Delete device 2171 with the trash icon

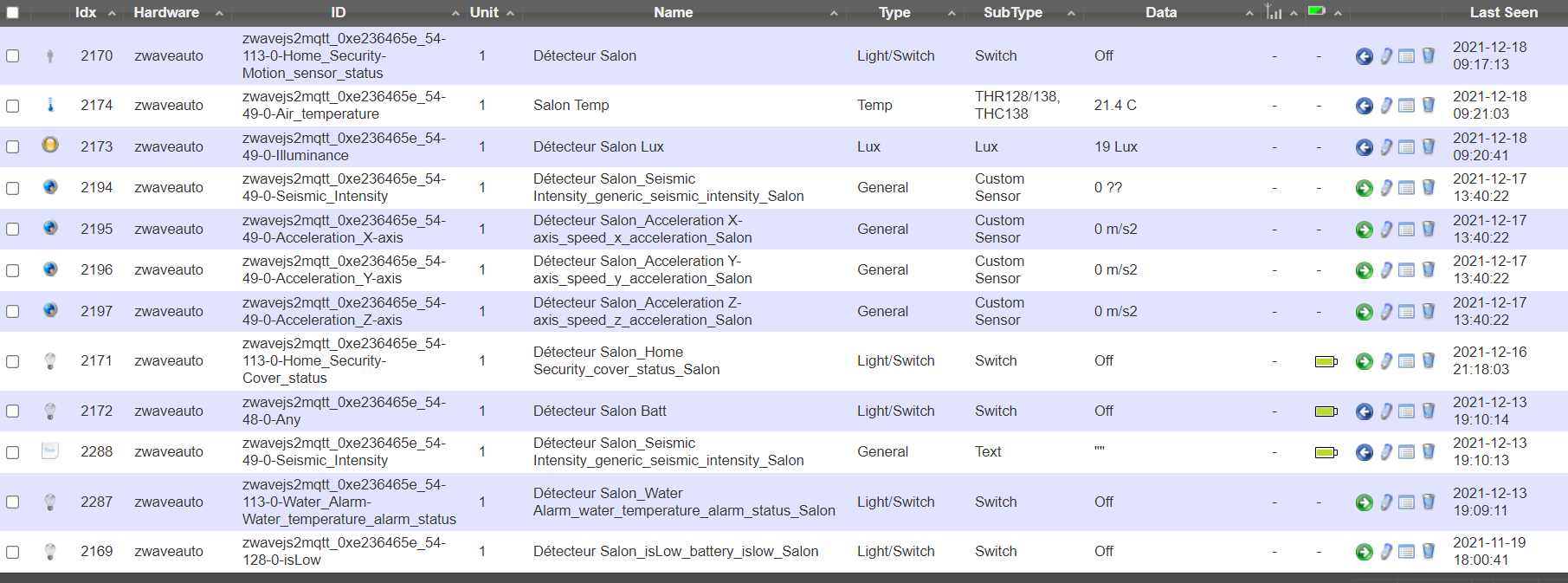pyautogui.click(x=1429, y=361)
